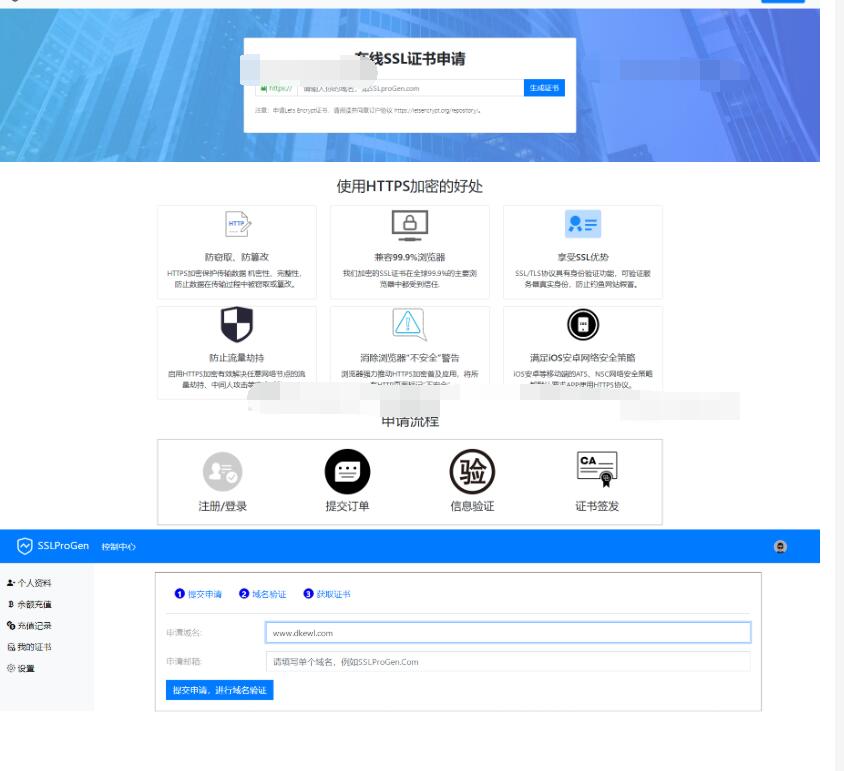
Task: Click the 防止流量劫持 shield icon
Action: 237,325
